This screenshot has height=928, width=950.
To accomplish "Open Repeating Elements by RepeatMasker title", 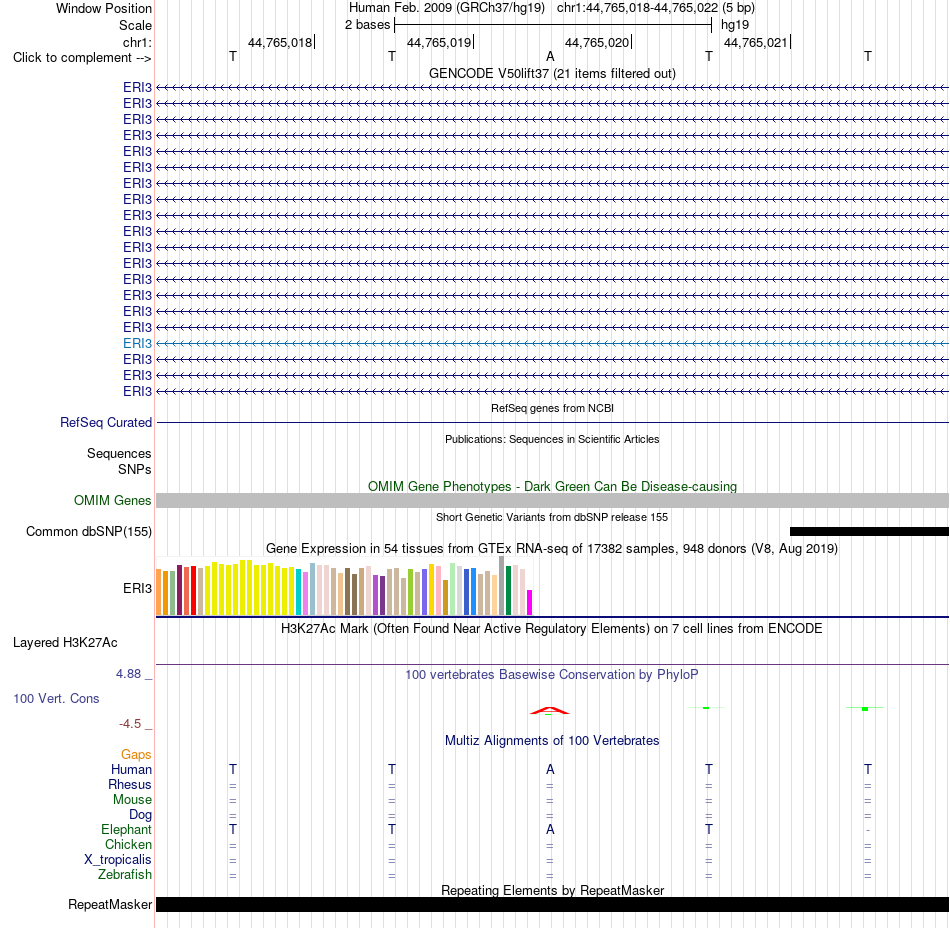I will coord(552,890).
